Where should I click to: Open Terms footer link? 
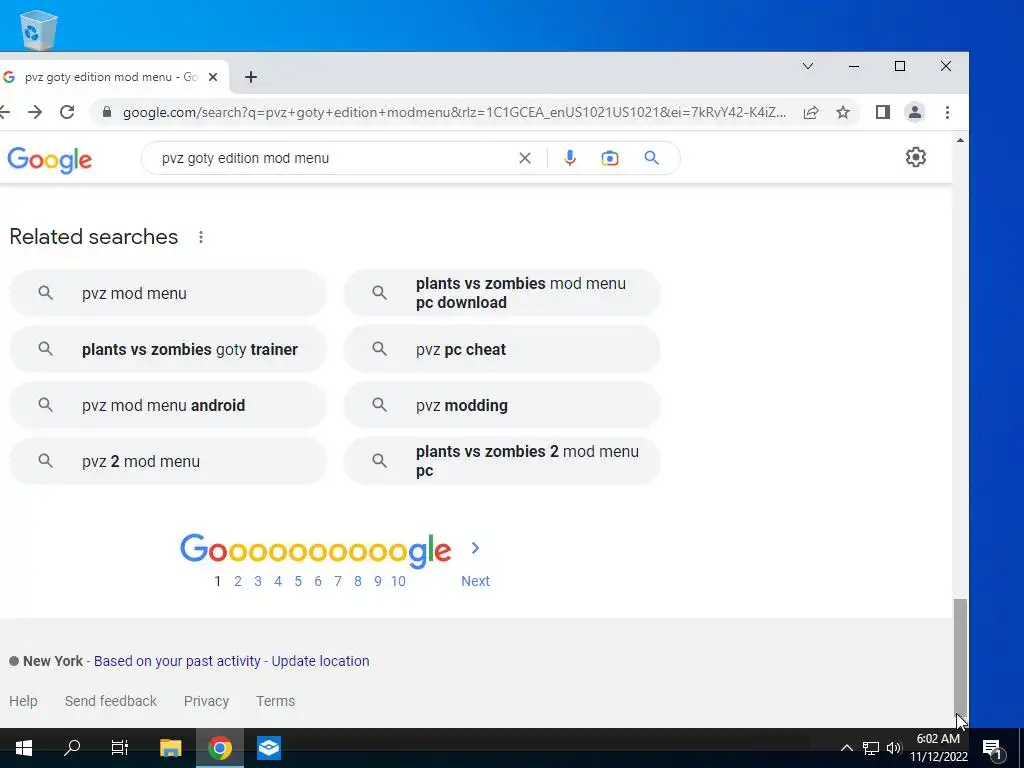click(276, 701)
